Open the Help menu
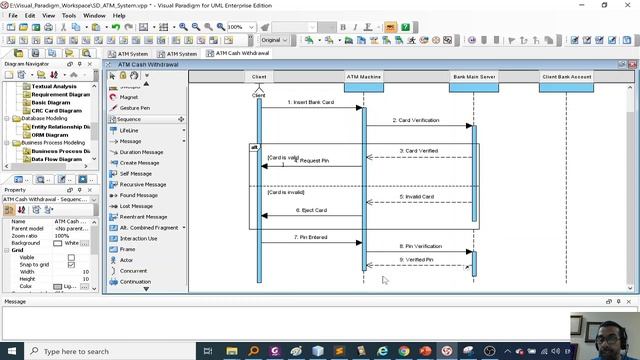The width and height of the screenshot is (640, 360). pos(119,16)
